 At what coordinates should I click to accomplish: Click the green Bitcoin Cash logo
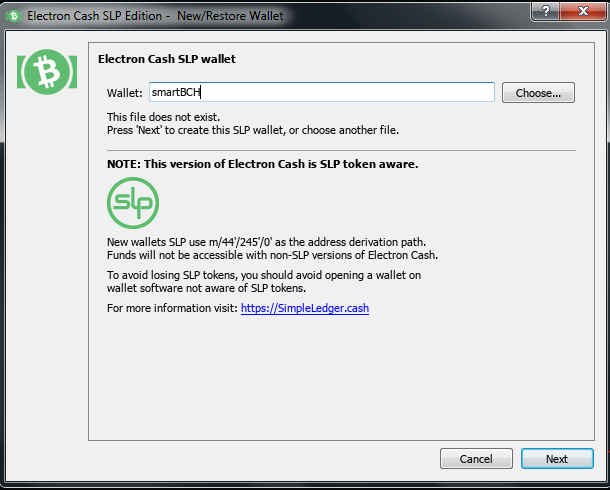pyautogui.click(x=47, y=72)
